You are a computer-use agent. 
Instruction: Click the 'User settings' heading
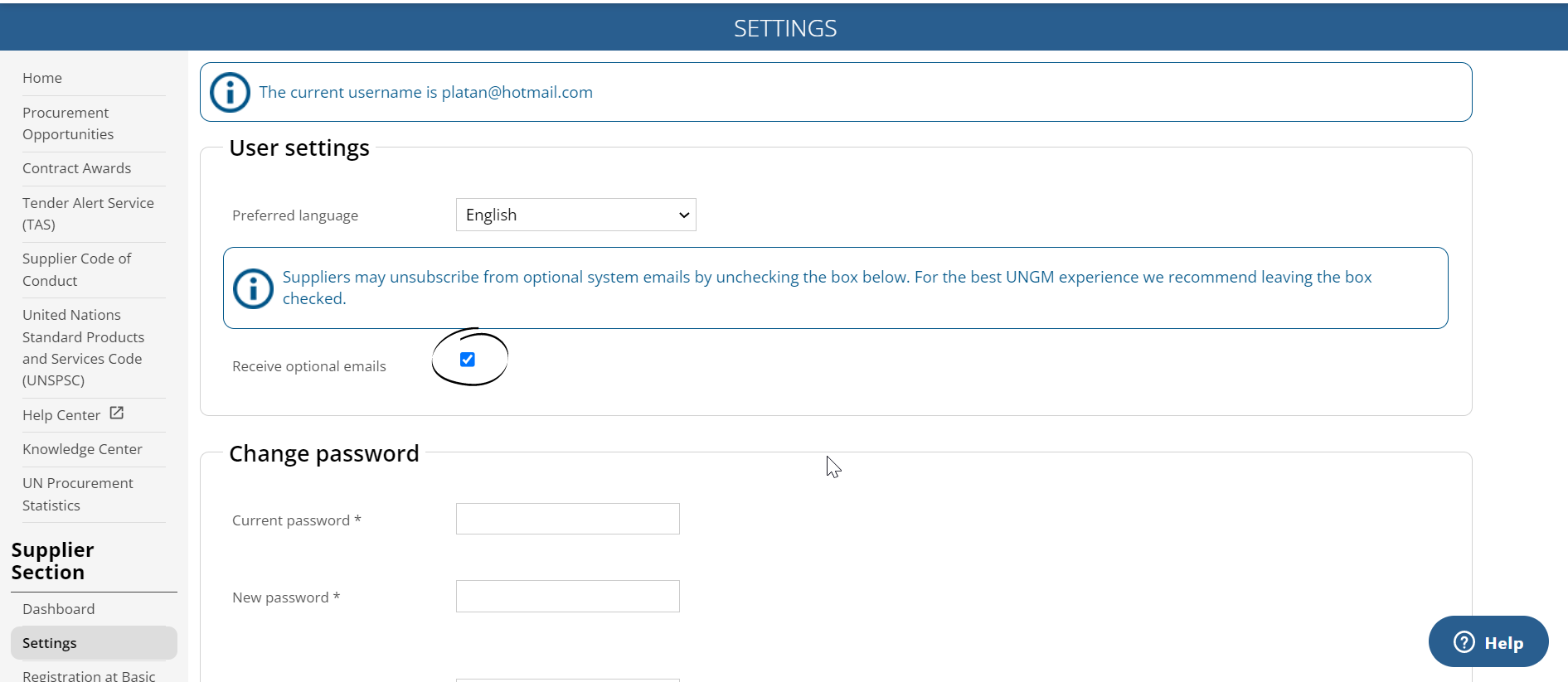coord(299,148)
